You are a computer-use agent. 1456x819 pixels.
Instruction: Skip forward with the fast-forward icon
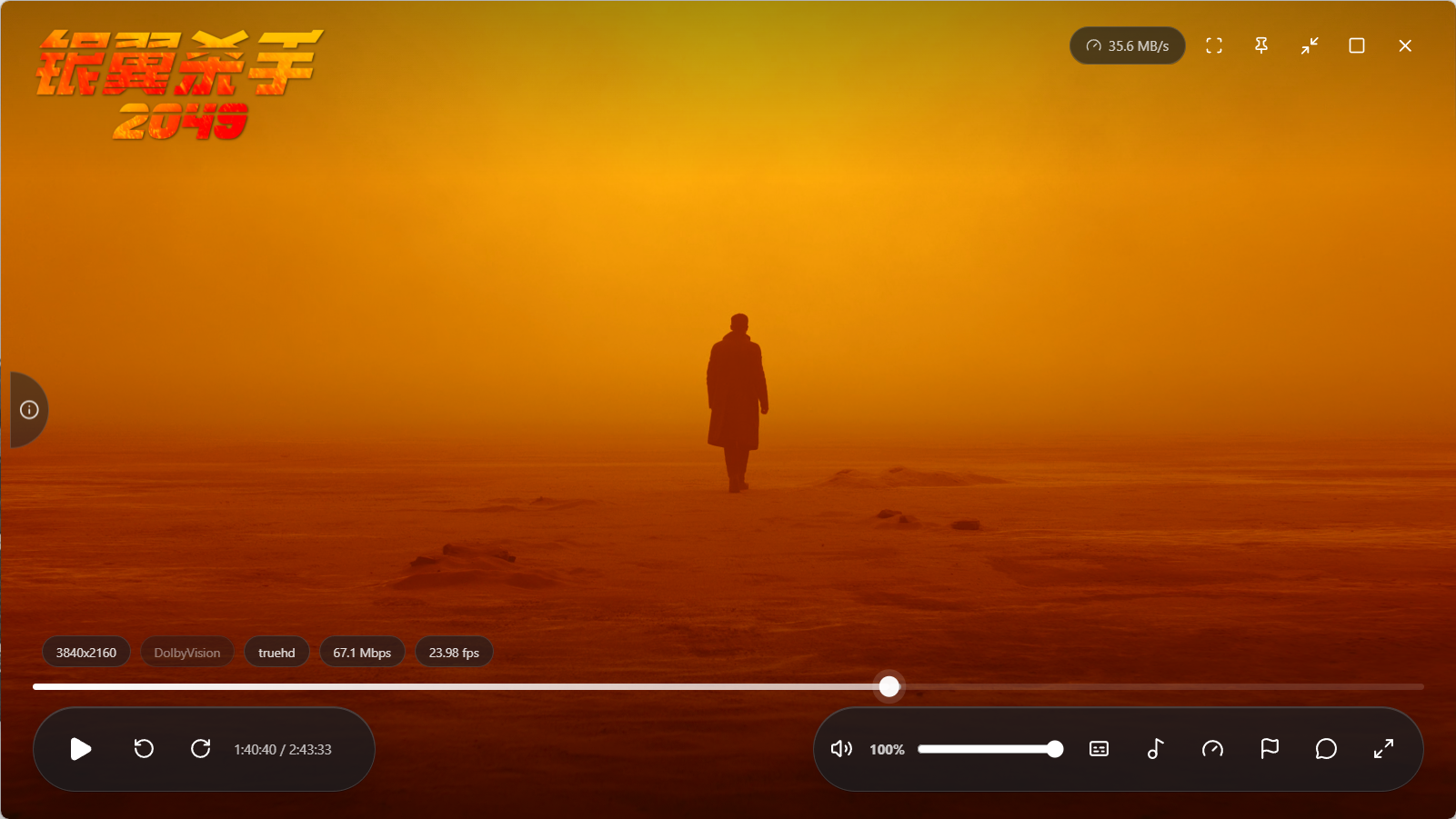201,749
